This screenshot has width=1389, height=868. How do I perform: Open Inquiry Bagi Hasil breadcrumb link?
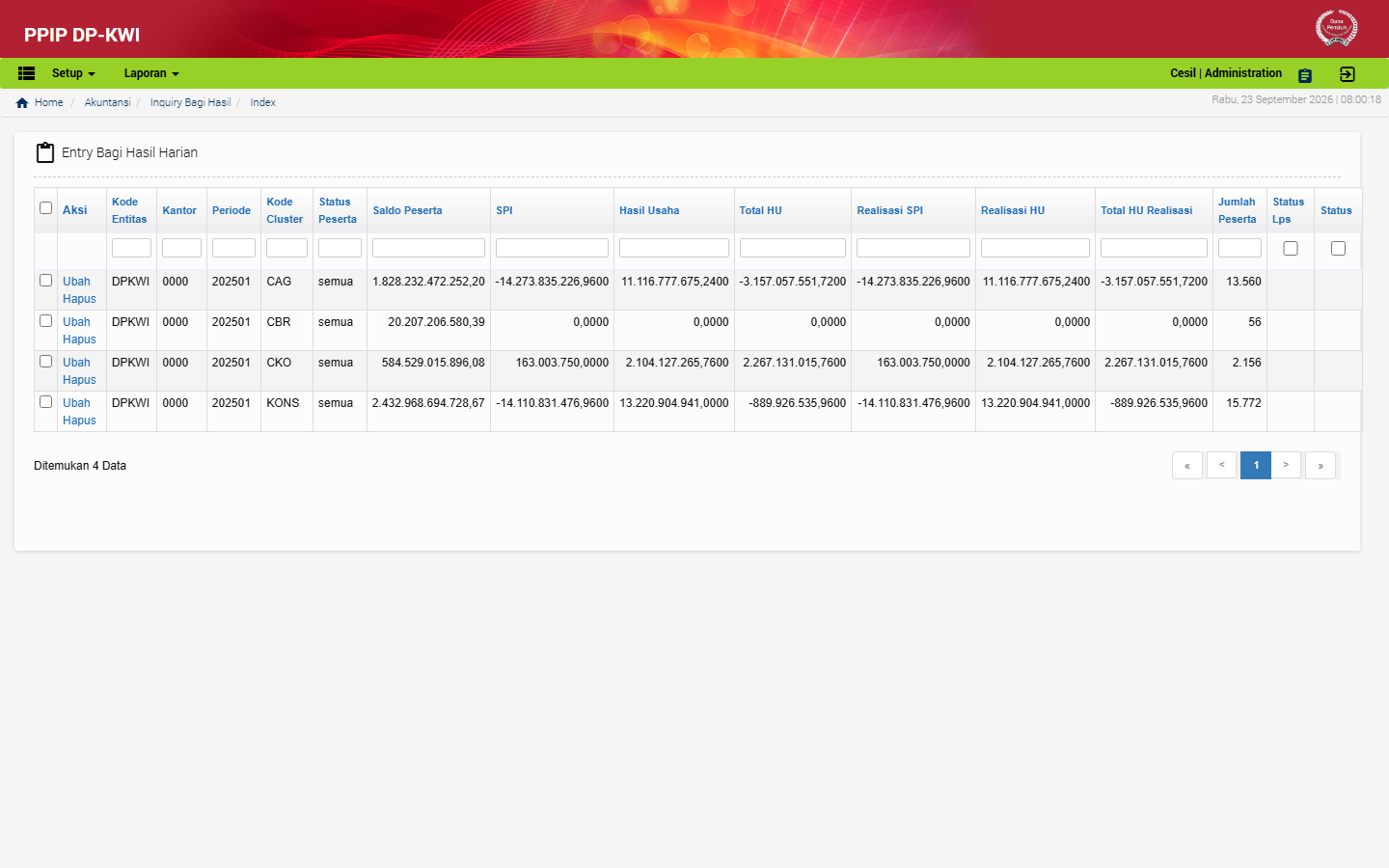(x=190, y=102)
